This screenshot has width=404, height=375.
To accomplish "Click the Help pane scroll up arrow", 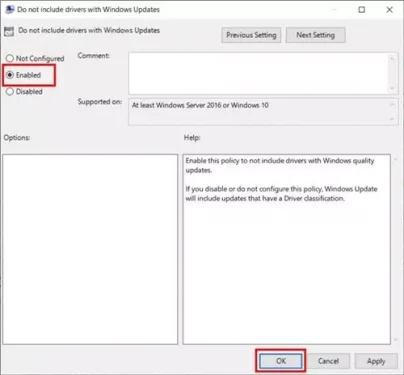I will coord(396,160).
